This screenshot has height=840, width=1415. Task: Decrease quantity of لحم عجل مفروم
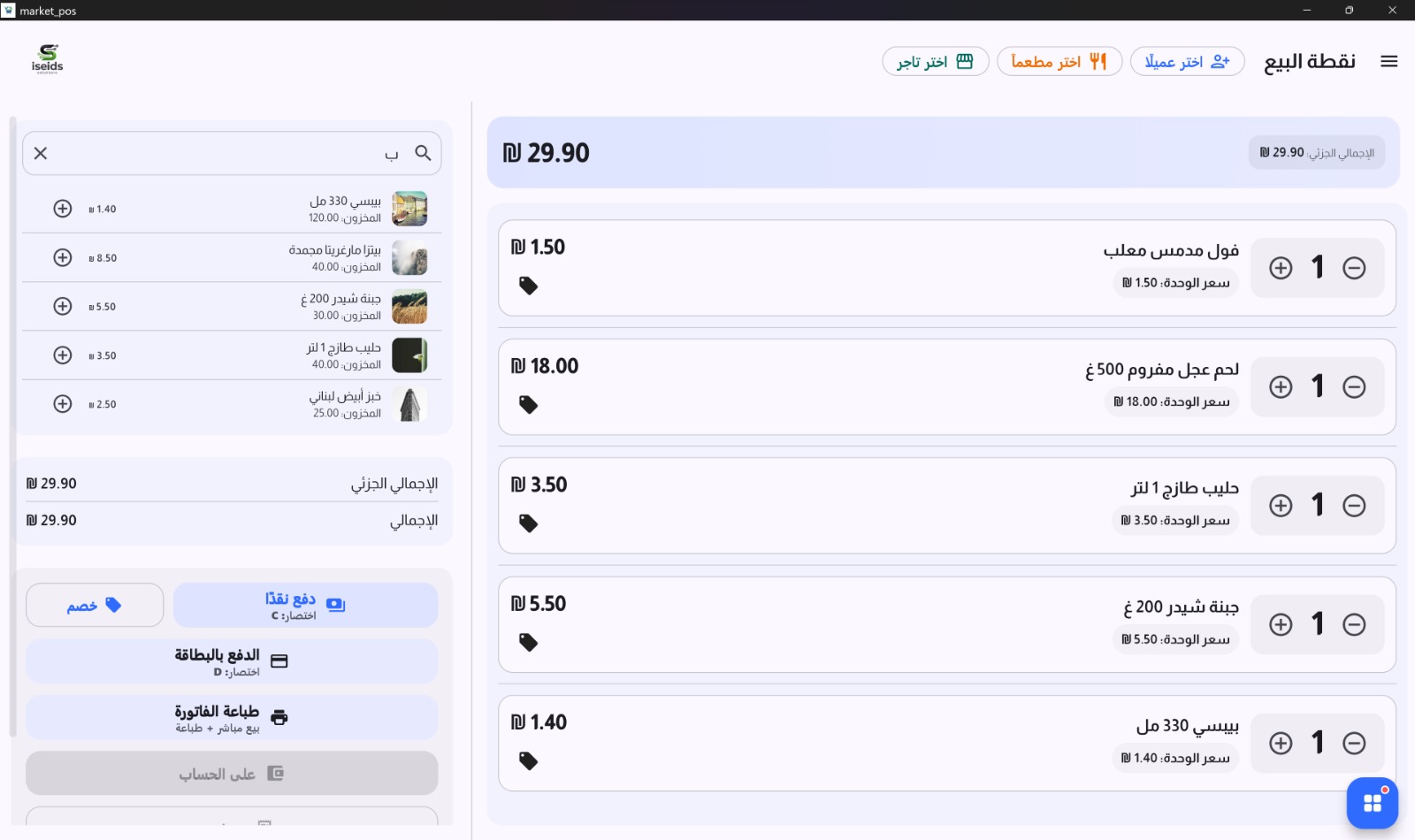[x=1354, y=386]
